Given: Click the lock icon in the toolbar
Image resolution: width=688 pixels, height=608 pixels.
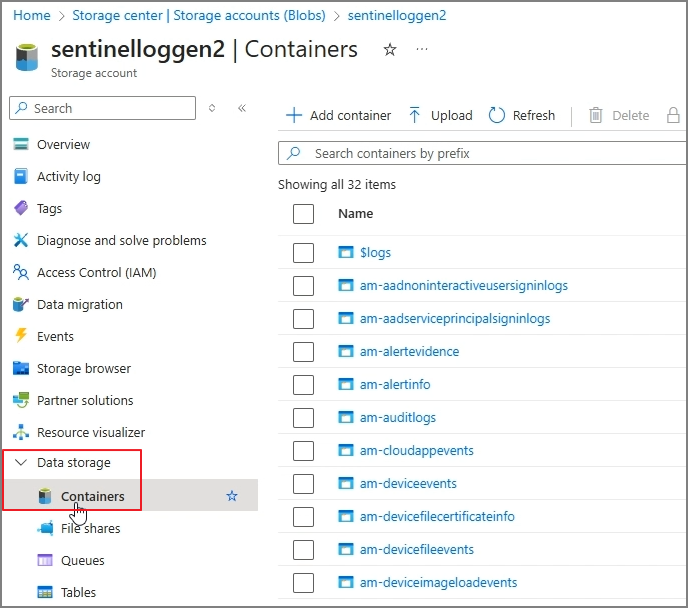Looking at the screenshot, I should pyautogui.click(x=673, y=115).
